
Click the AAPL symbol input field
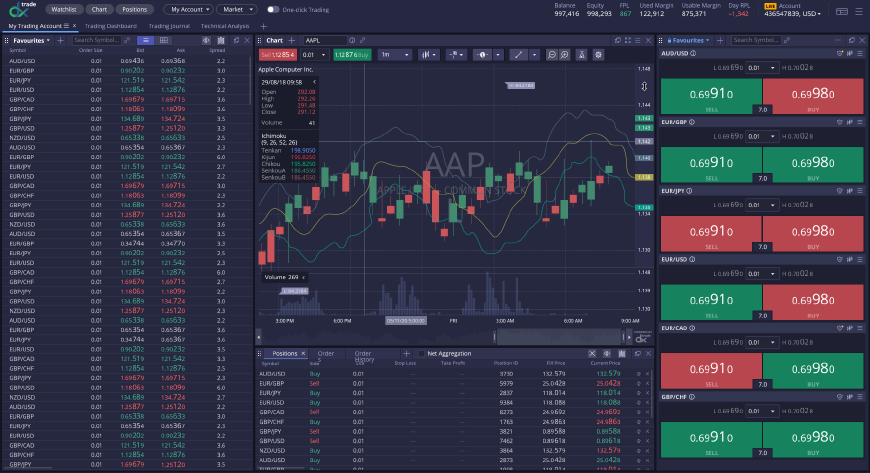(325, 41)
